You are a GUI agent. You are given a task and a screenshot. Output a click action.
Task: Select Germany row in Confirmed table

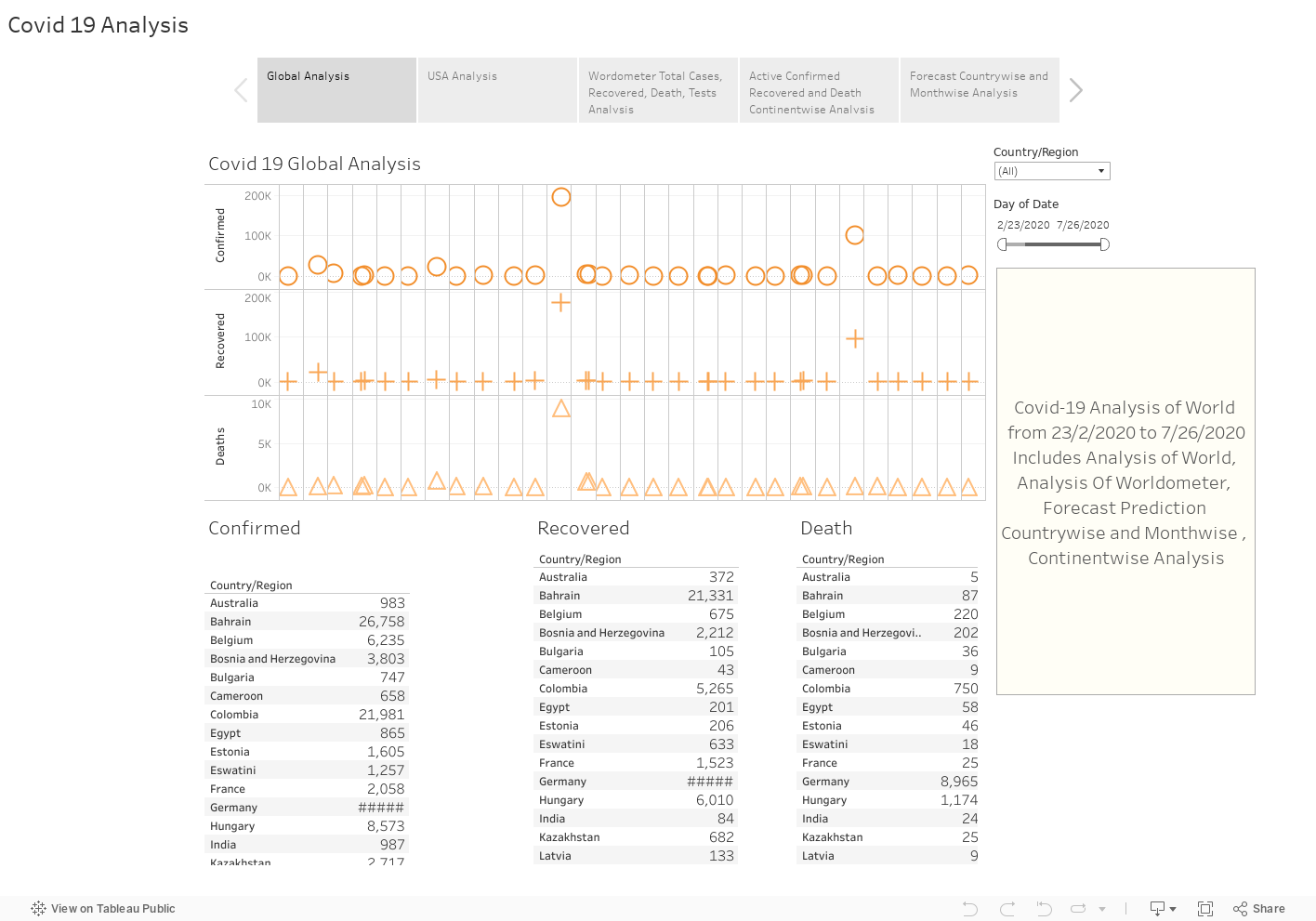[307, 808]
